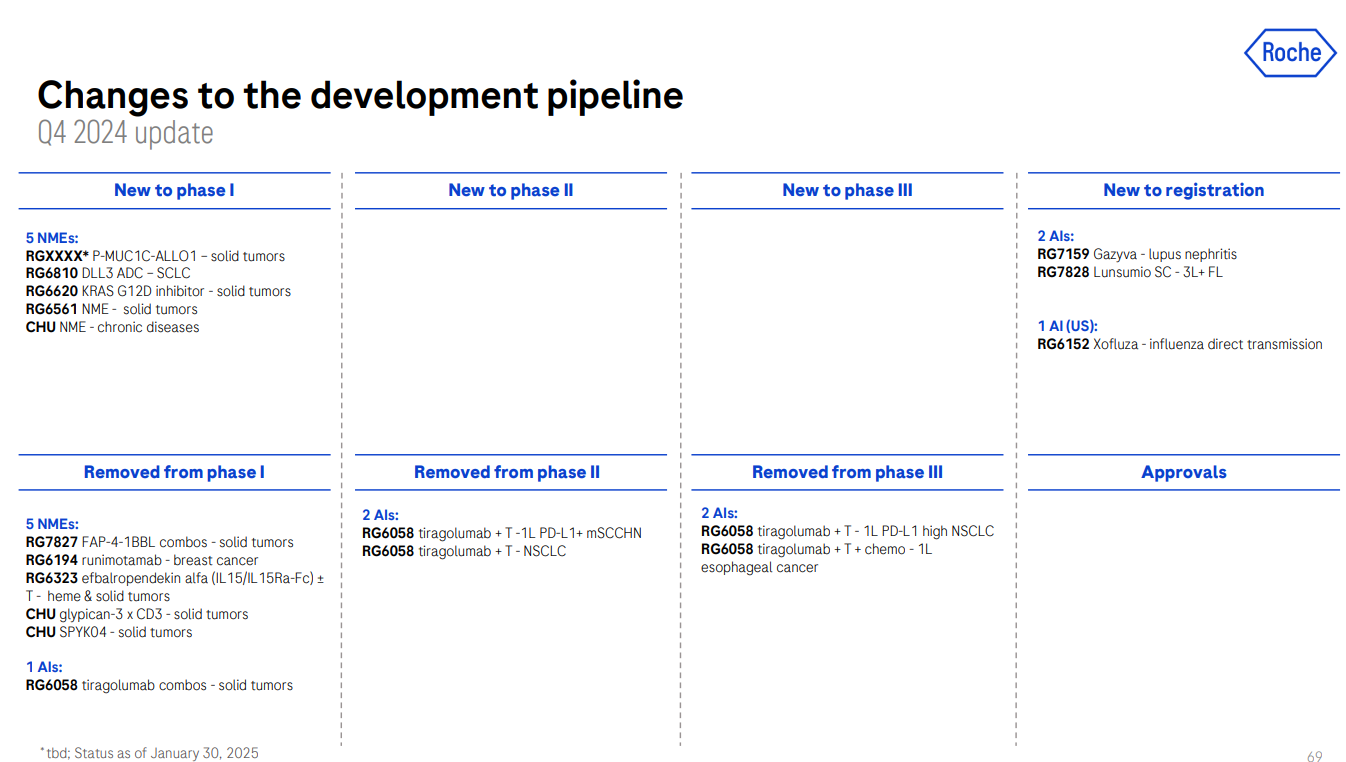
Task: Select the RG7159 Gazyva lupus nephritis entry
Action: [1137, 254]
